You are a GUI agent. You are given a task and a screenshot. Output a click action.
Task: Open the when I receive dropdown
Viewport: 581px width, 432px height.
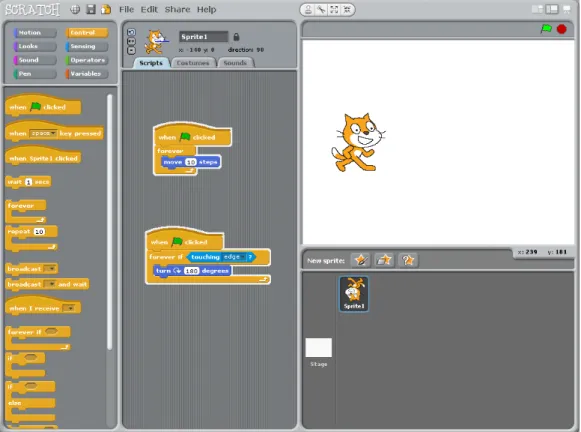[x=69, y=308]
